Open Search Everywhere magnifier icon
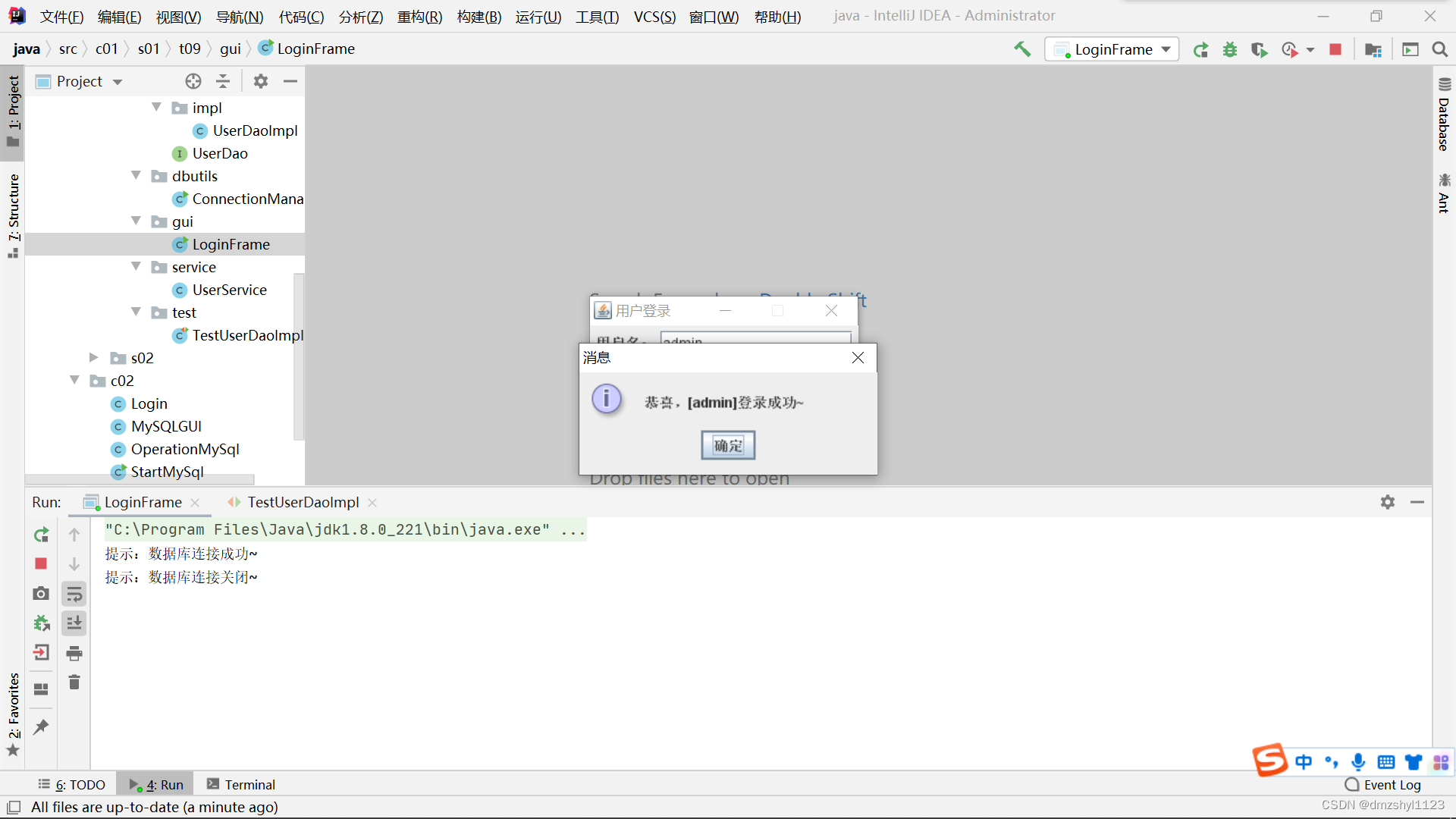 click(x=1439, y=49)
